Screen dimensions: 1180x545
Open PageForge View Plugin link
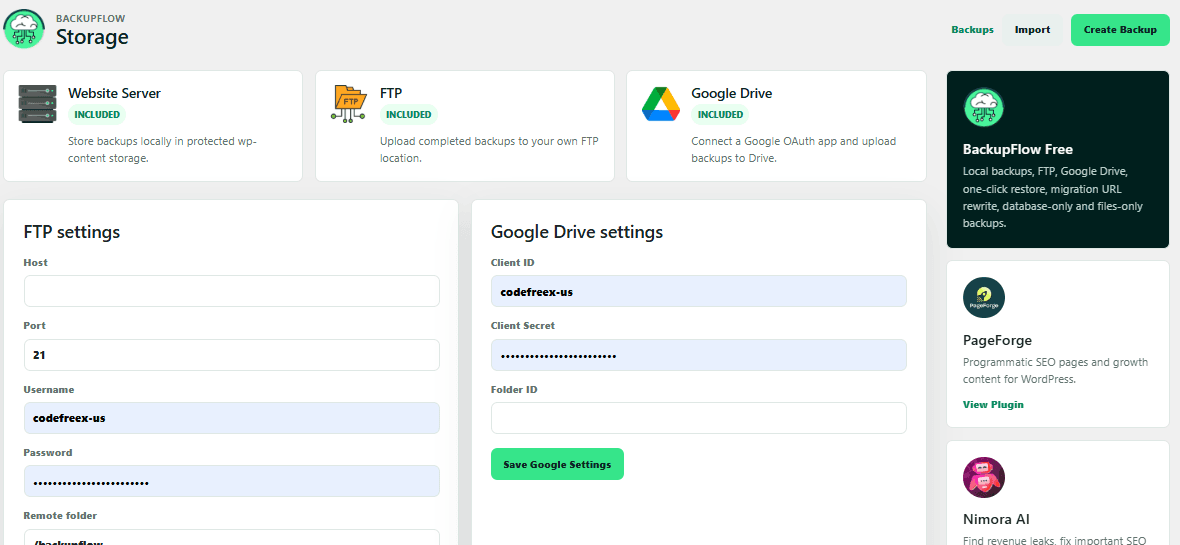993,404
